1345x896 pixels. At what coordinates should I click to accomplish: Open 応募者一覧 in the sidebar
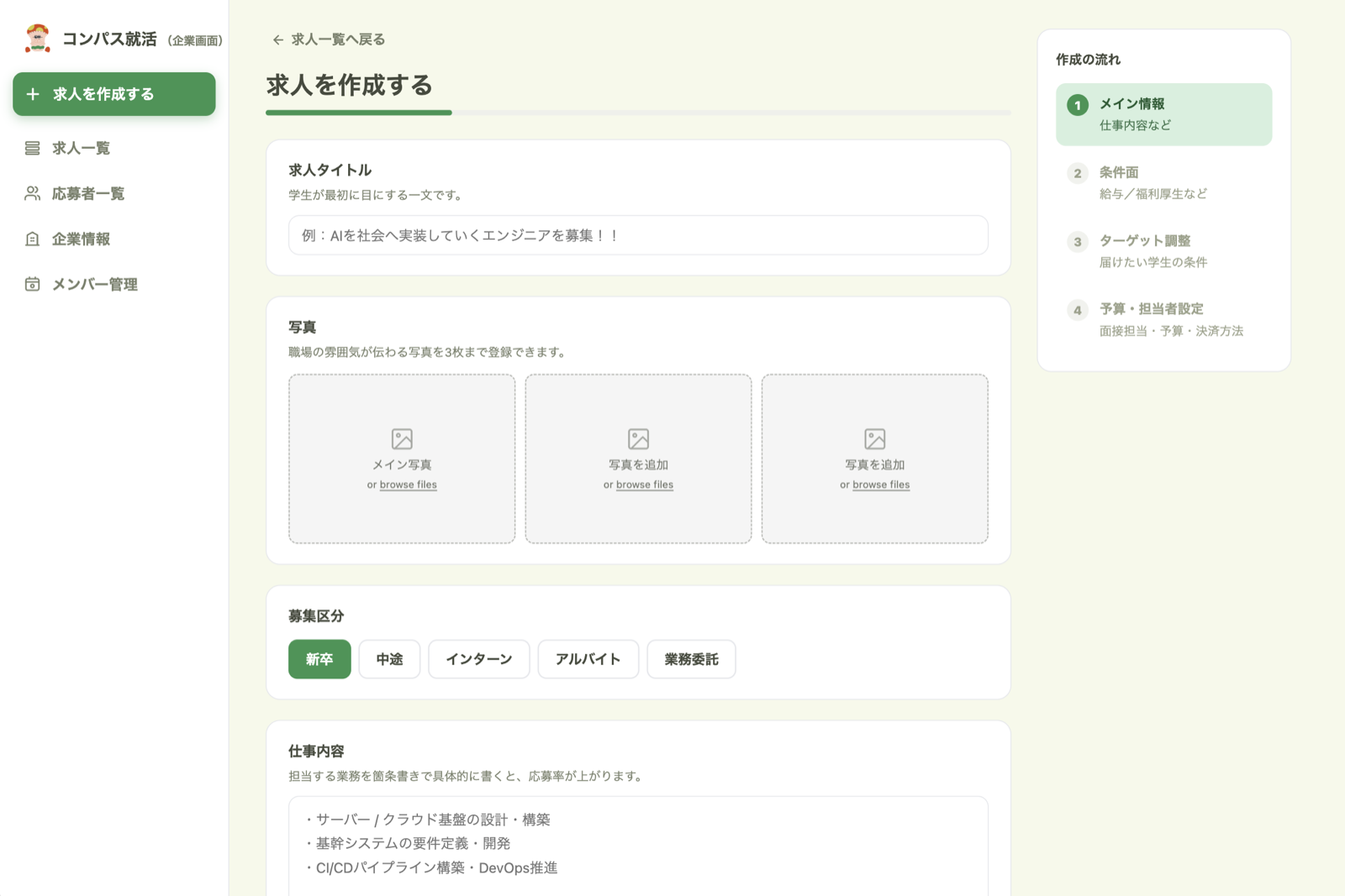[114, 193]
